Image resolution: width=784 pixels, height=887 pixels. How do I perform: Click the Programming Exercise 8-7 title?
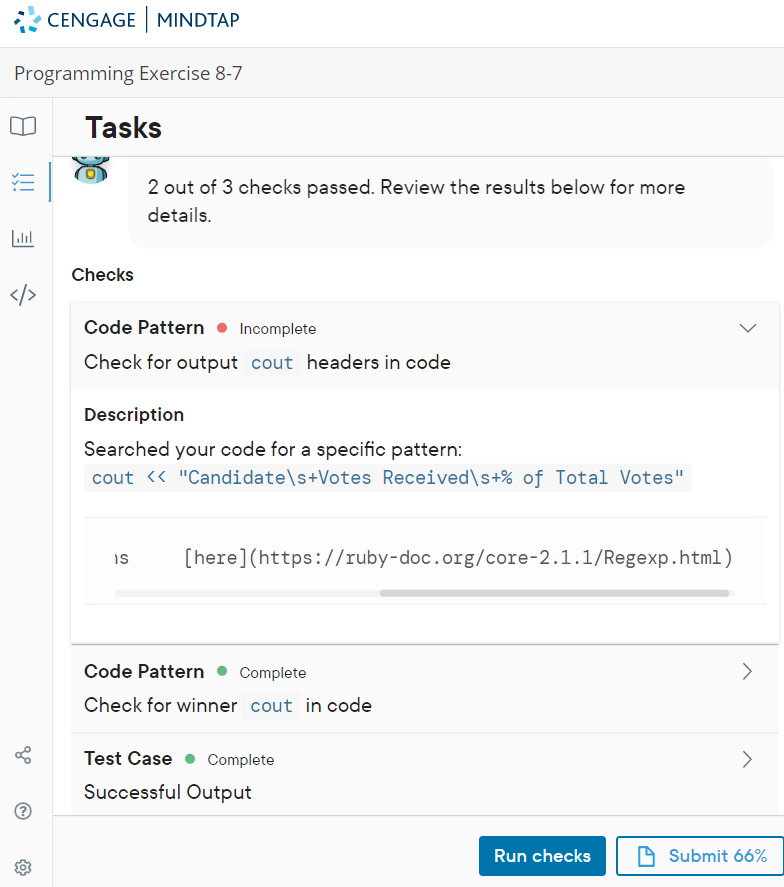(128, 74)
